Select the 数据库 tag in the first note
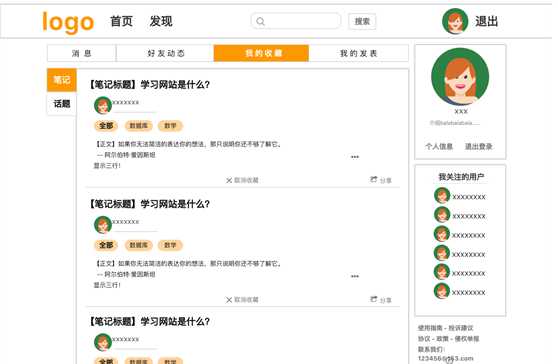 pos(138,126)
